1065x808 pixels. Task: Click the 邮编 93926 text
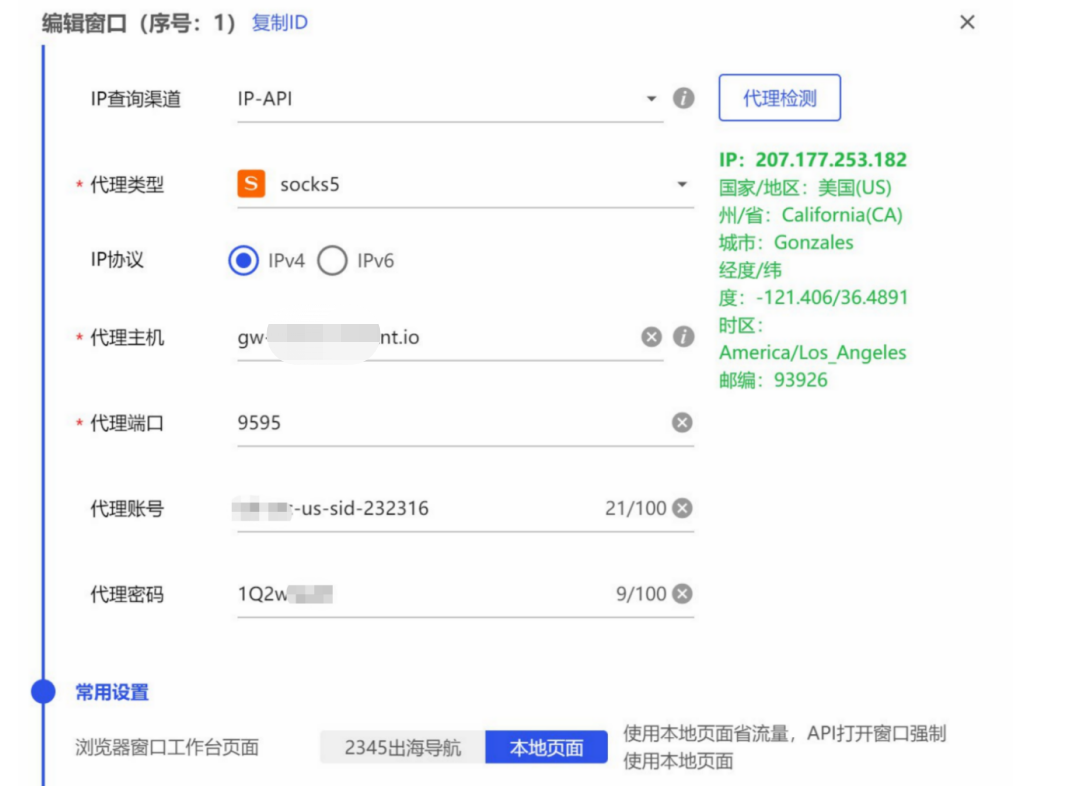click(x=773, y=380)
